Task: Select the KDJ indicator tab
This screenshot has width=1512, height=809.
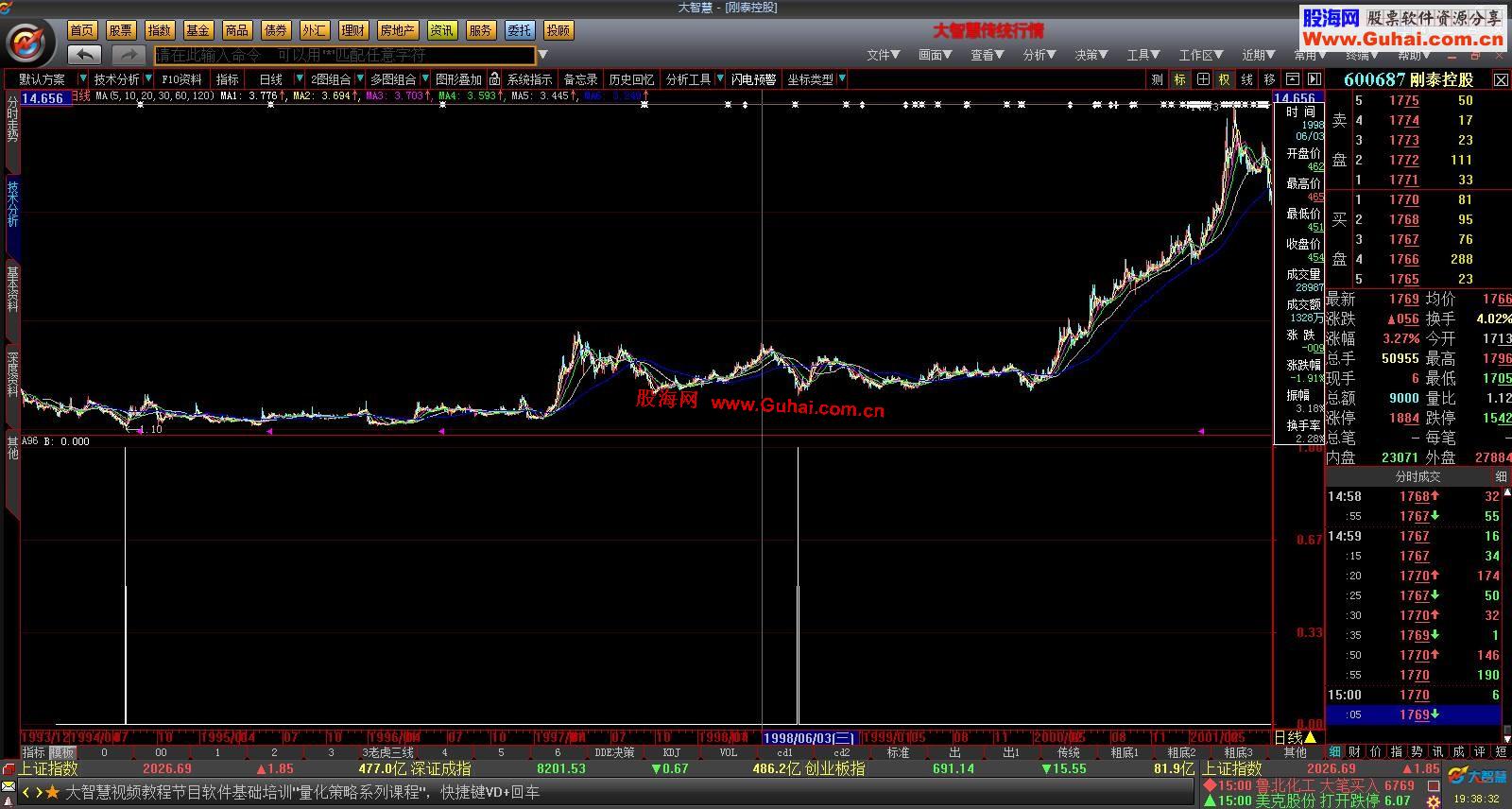Action: coord(671,752)
